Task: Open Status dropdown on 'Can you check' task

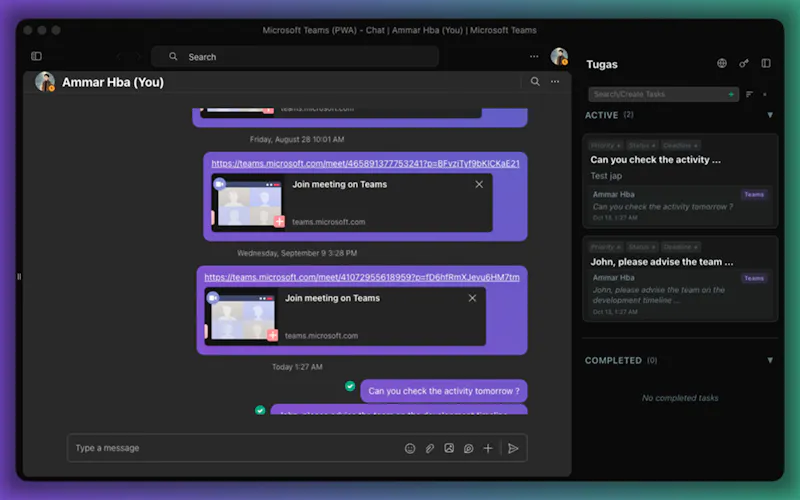Action: pyautogui.click(x=642, y=145)
